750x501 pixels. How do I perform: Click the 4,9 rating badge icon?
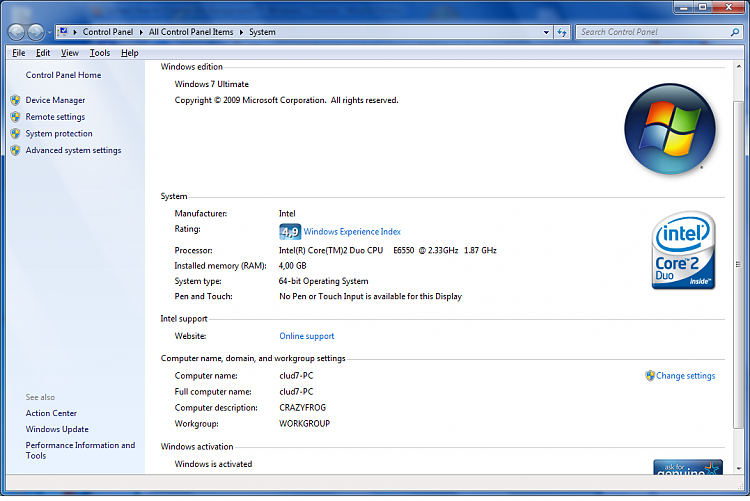(x=290, y=232)
